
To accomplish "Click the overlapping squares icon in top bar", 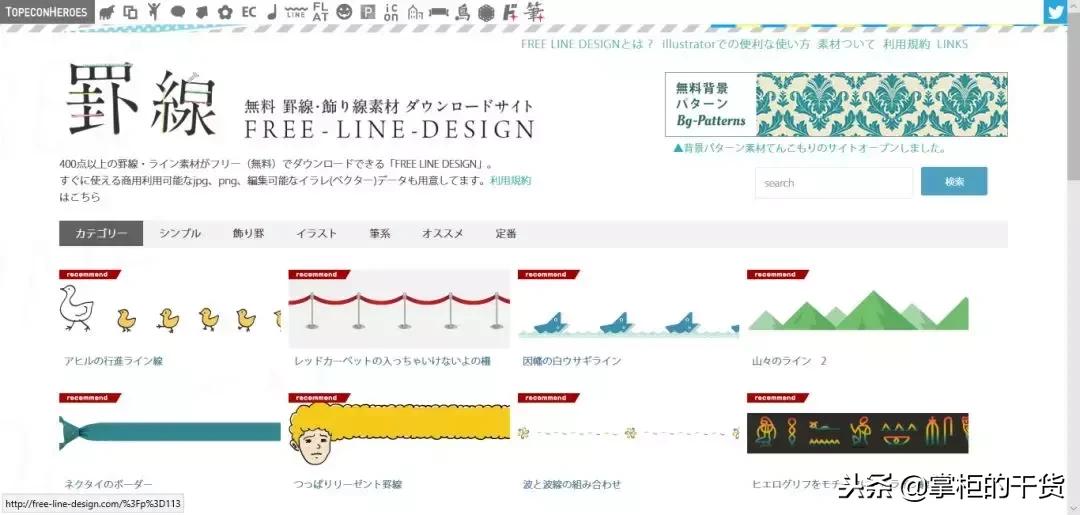I will pos(130,12).
